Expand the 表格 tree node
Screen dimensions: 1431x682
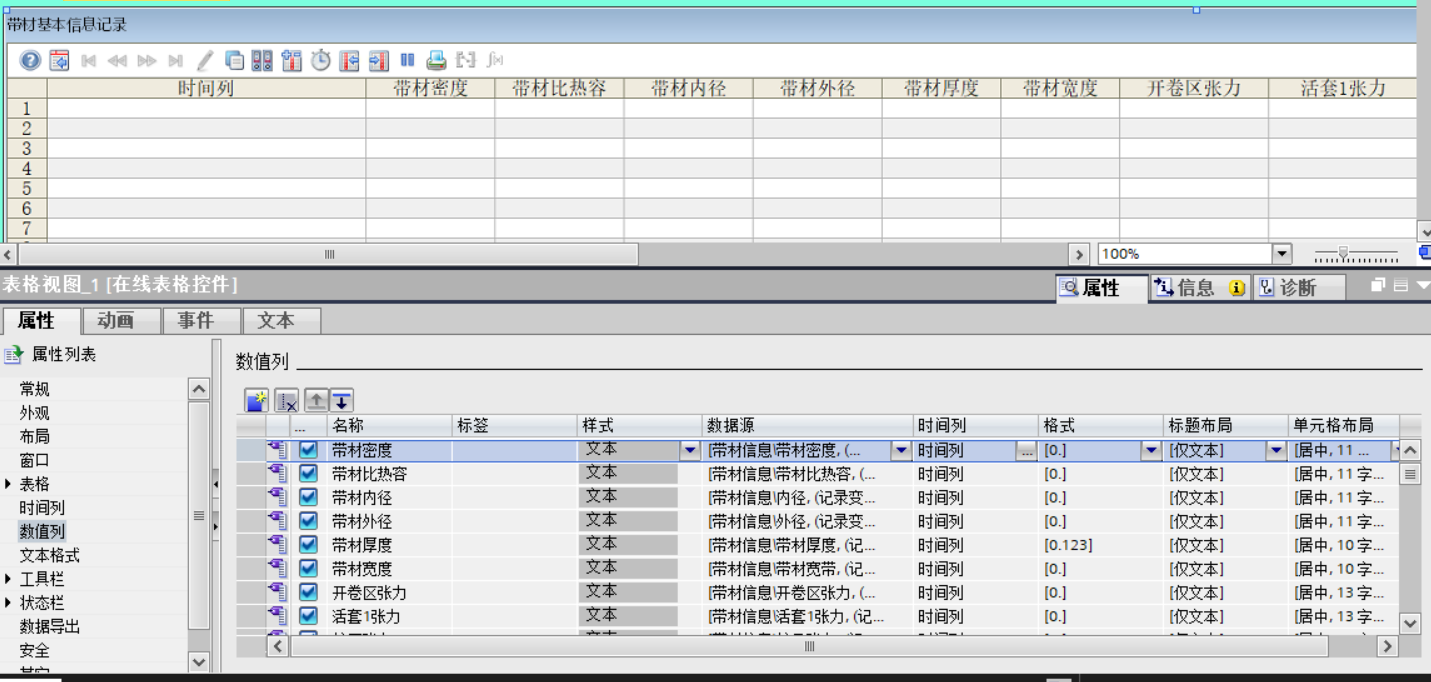point(9,484)
